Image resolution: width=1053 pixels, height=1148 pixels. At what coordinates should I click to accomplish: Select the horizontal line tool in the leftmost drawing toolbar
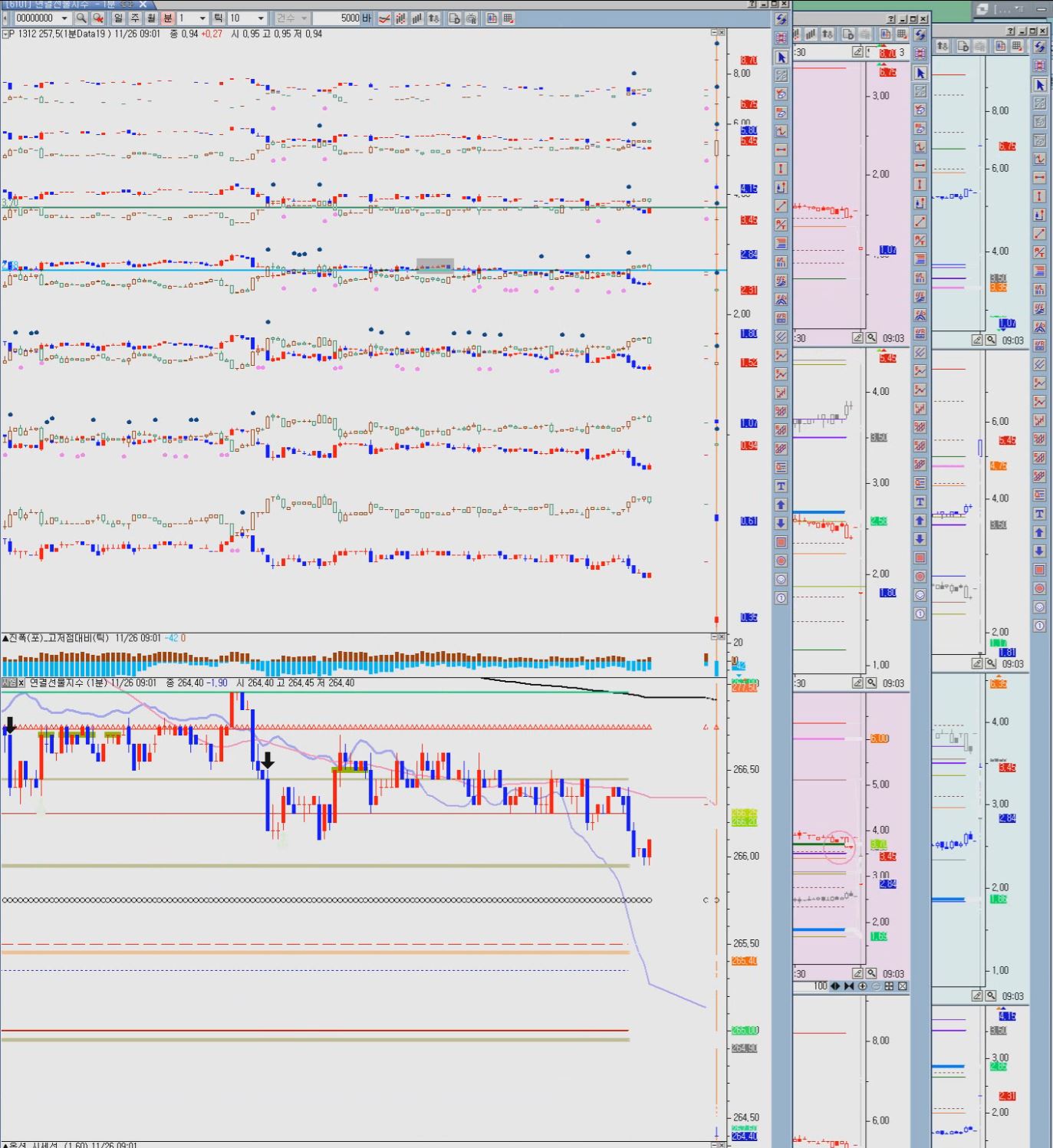781,150
